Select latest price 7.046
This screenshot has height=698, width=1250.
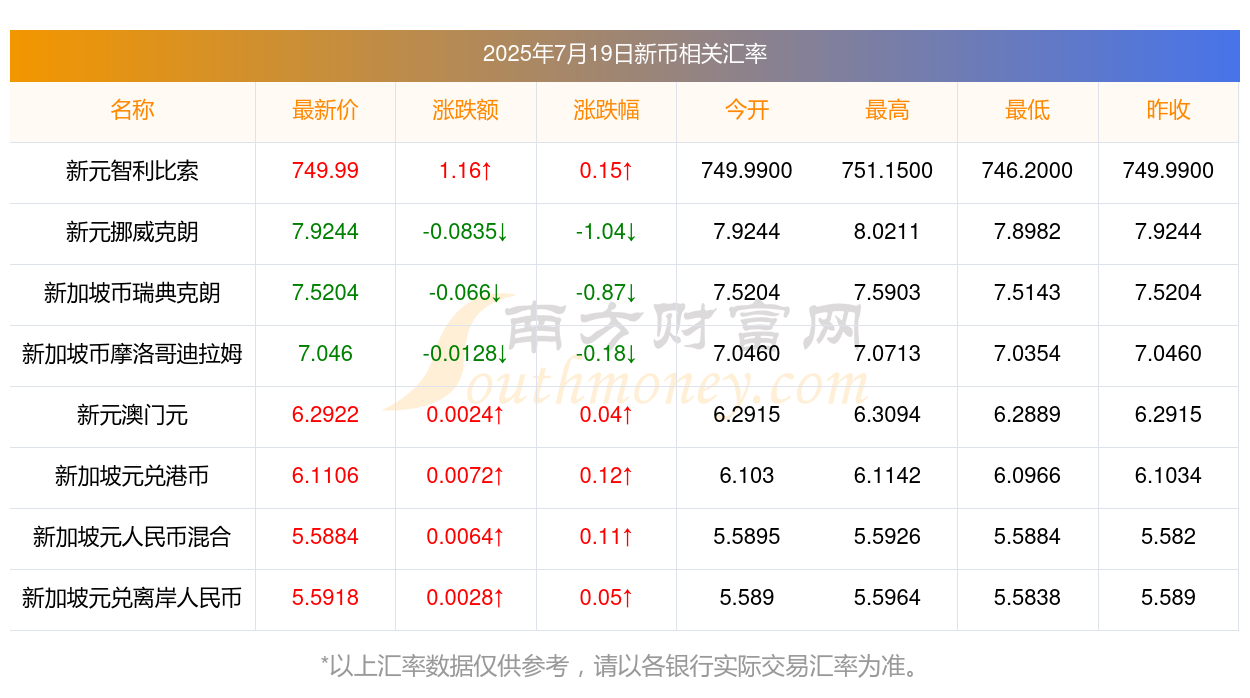pyautogui.click(x=325, y=354)
